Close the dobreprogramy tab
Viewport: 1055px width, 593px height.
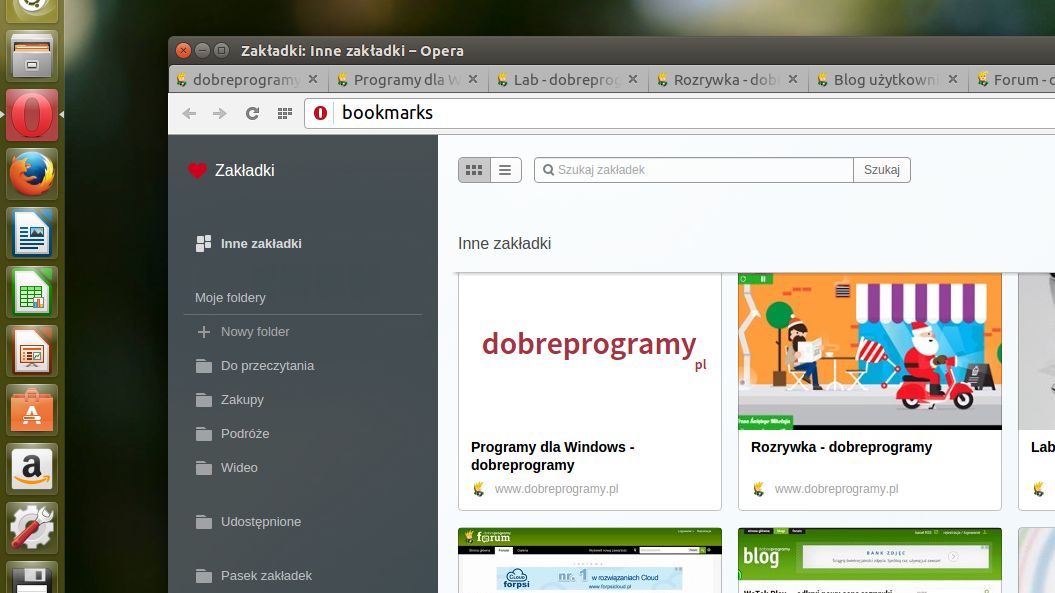coord(313,79)
